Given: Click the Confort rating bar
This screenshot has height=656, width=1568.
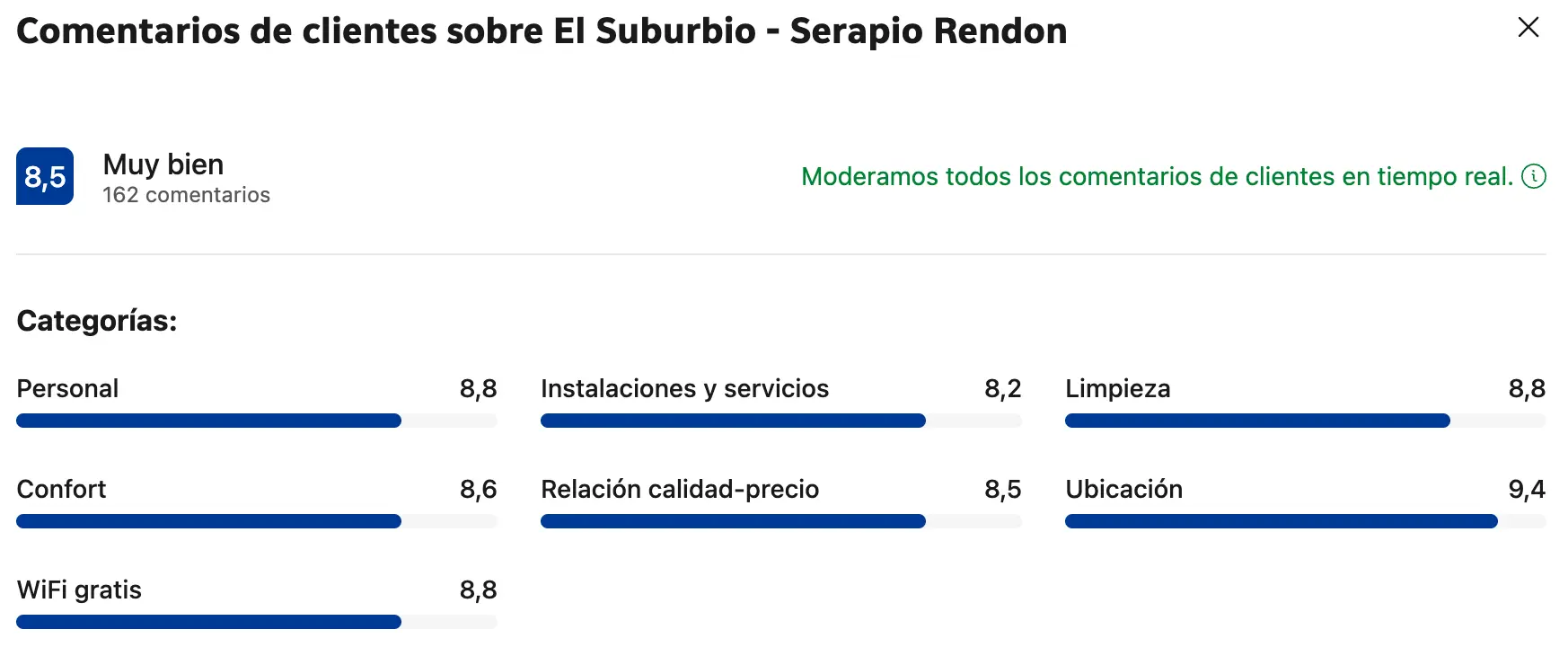Looking at the screenshot, I should point(256,521).
